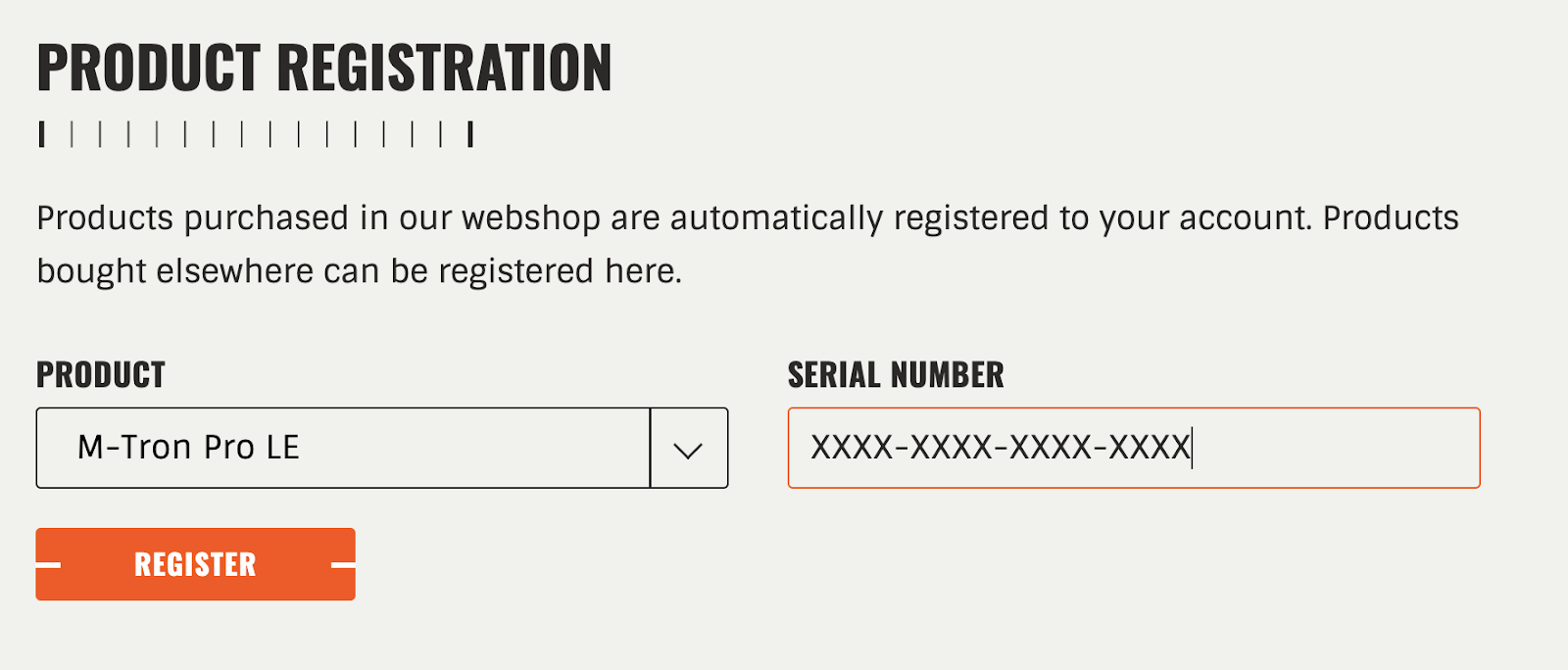Click the thick last tick of the divider
Image resolution: width=1568 pixels, height=670 pixels.
[x=471, y=134]
